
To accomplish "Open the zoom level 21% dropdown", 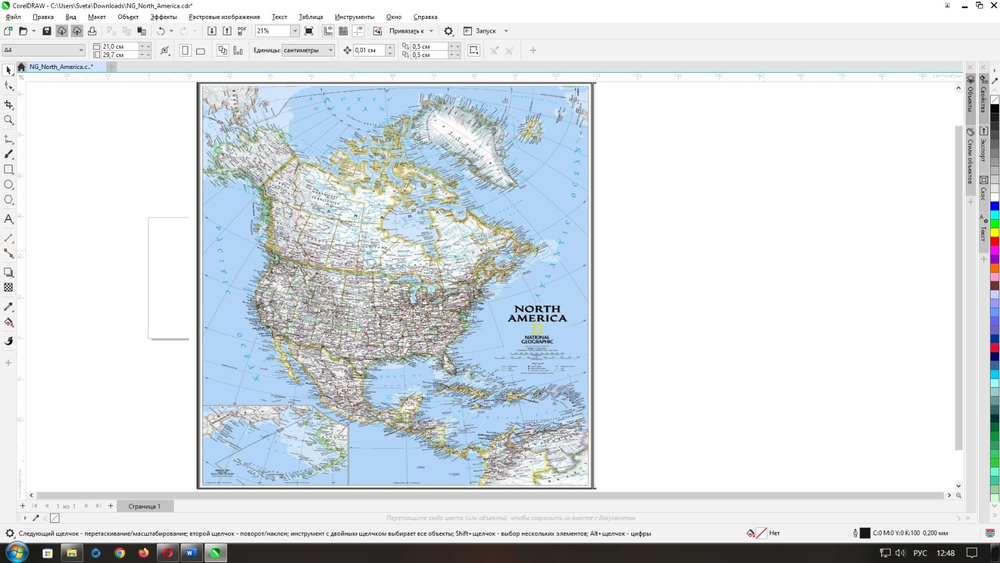I will point(295,31).
